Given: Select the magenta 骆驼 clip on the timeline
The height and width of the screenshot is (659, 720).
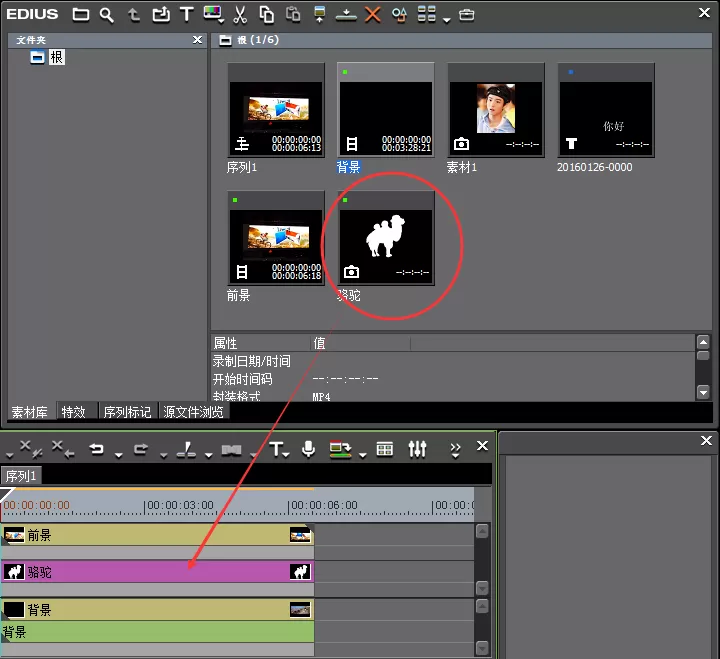Looking at the screenshot, I should (x=158, y=572).
